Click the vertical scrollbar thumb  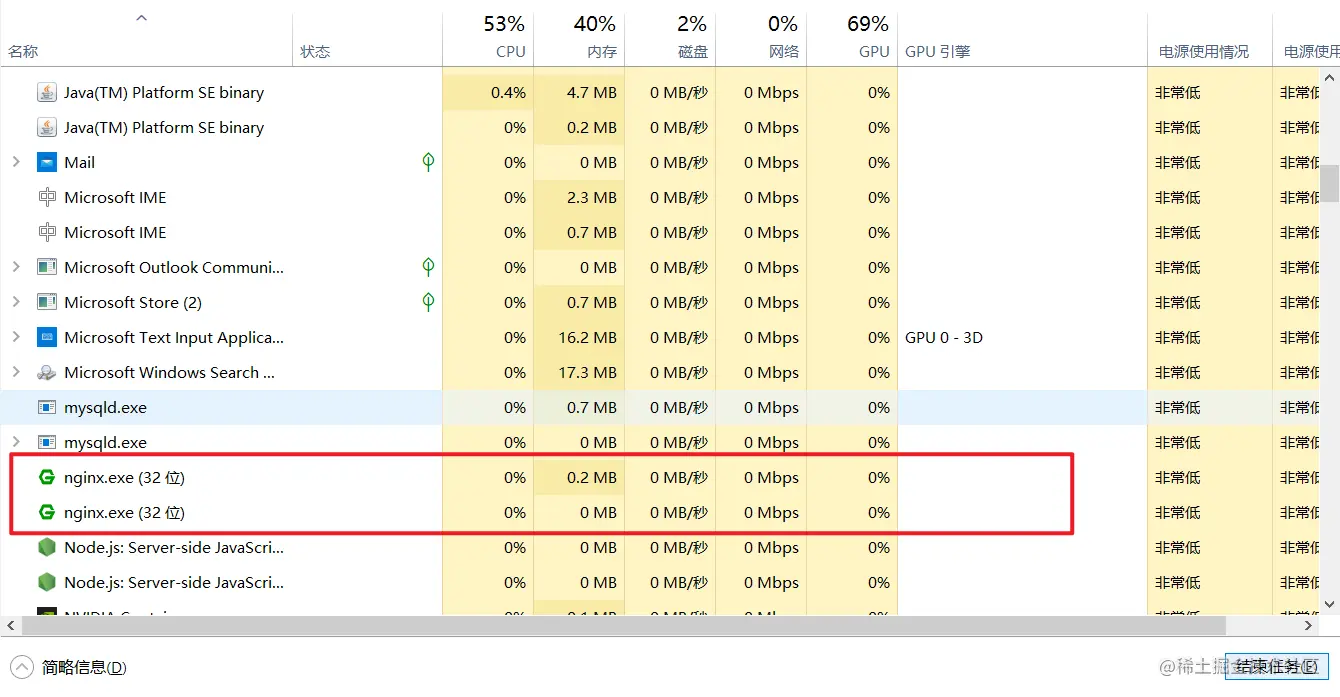click(x=1330, y=183)
